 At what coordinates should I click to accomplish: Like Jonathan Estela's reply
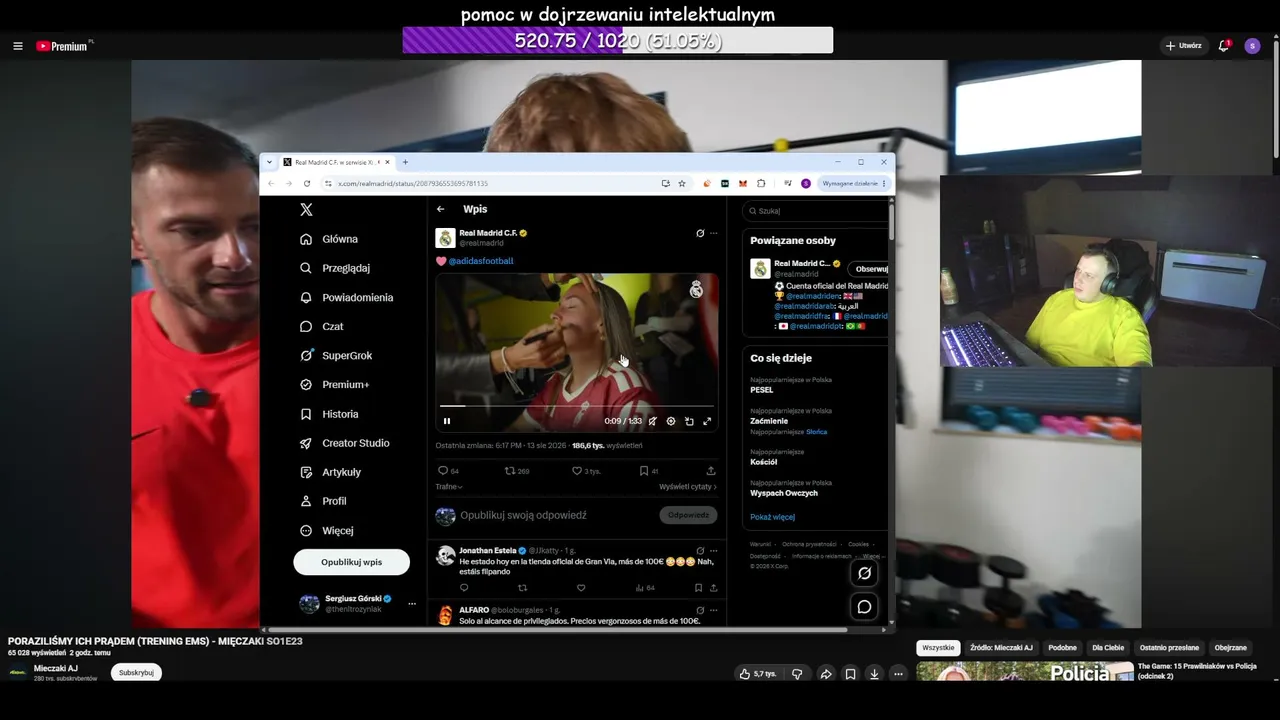581,588
